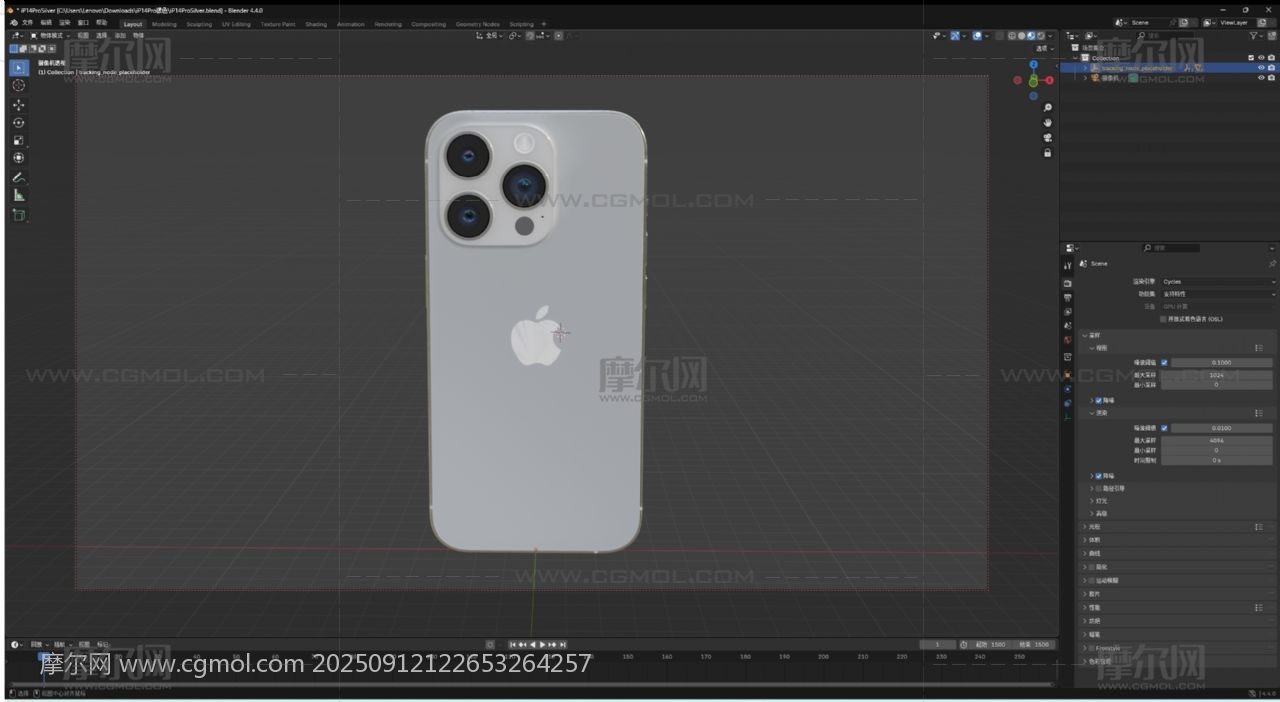Select the Add Cube tool

tap(18, 215)
